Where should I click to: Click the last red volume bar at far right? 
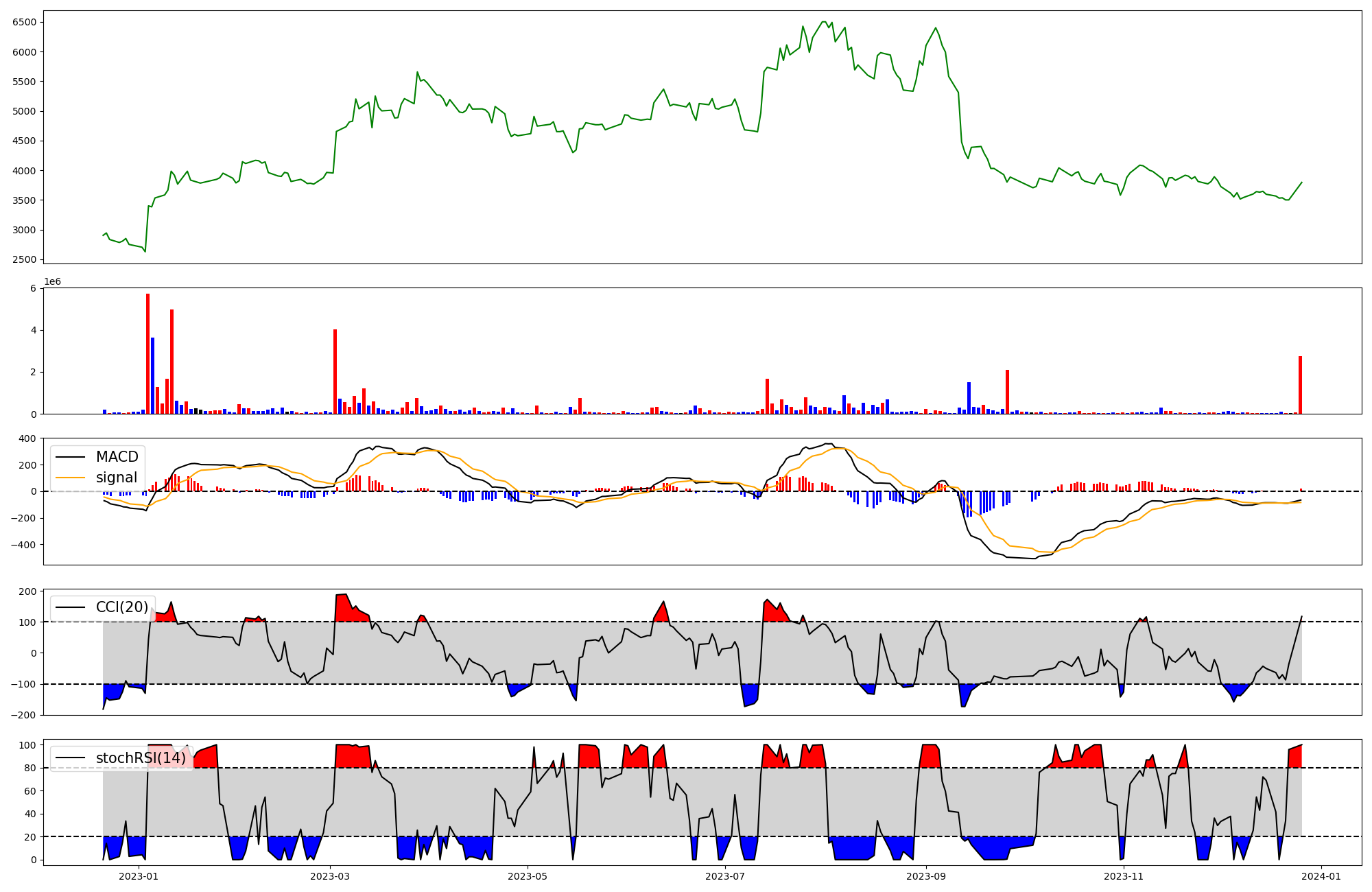pyautogui.click(x=1300, y=386)
